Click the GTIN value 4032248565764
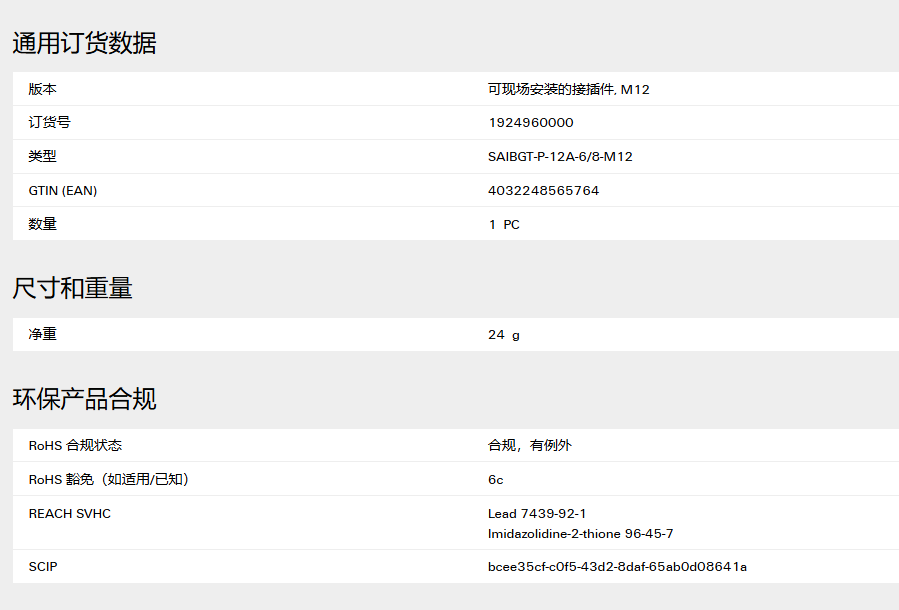Image resolution: width=899 pixels, height=610 pixels. point(544,190)
